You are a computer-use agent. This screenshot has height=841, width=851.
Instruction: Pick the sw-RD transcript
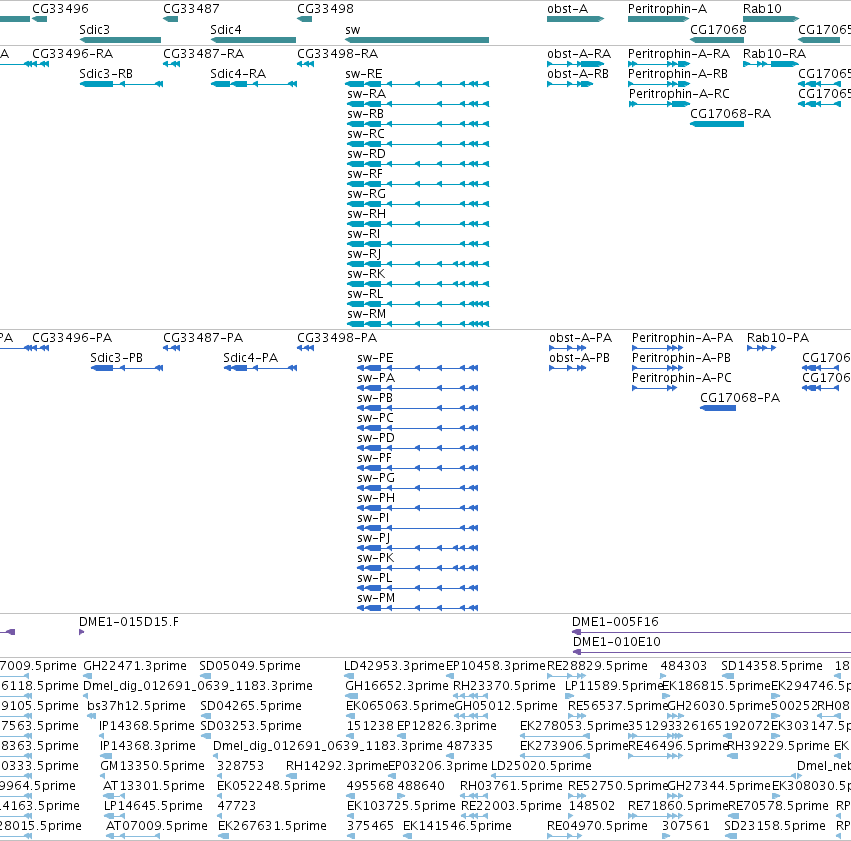click(x=418, y=164)
